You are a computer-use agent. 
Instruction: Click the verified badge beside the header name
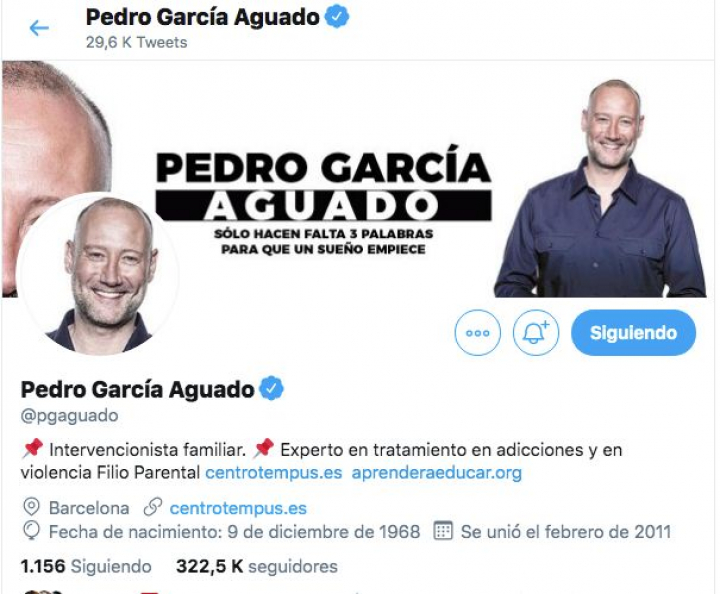point(337,17)
